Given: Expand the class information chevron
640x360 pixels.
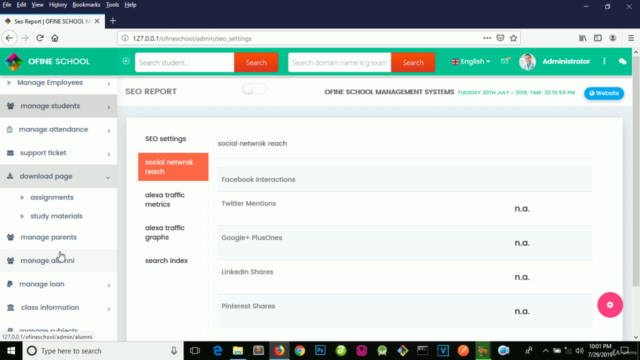Looking at the screenshot, I should tap(109, 309).
